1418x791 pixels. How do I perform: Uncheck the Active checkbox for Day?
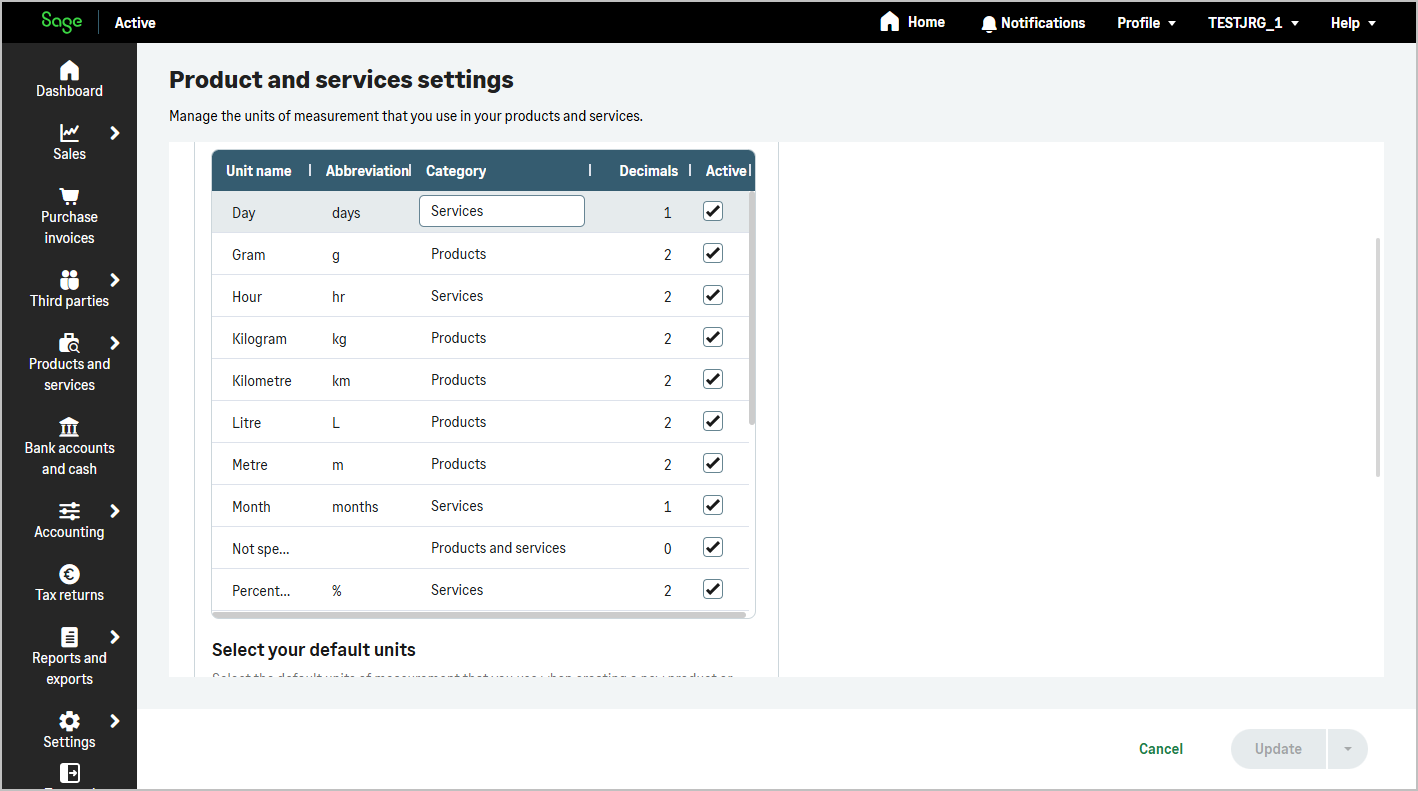point(713,211)
